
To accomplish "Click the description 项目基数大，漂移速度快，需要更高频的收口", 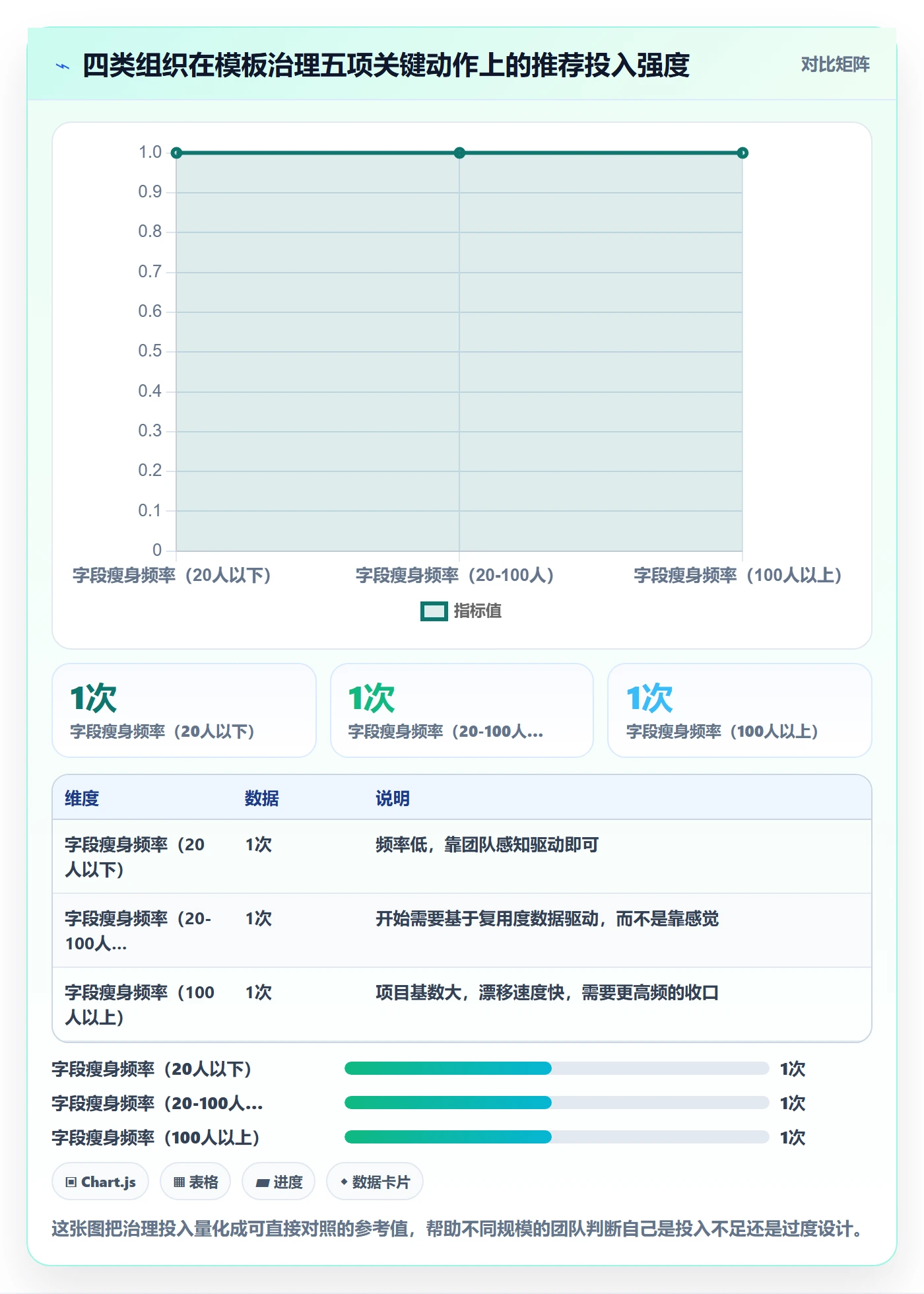I will 547,993.
